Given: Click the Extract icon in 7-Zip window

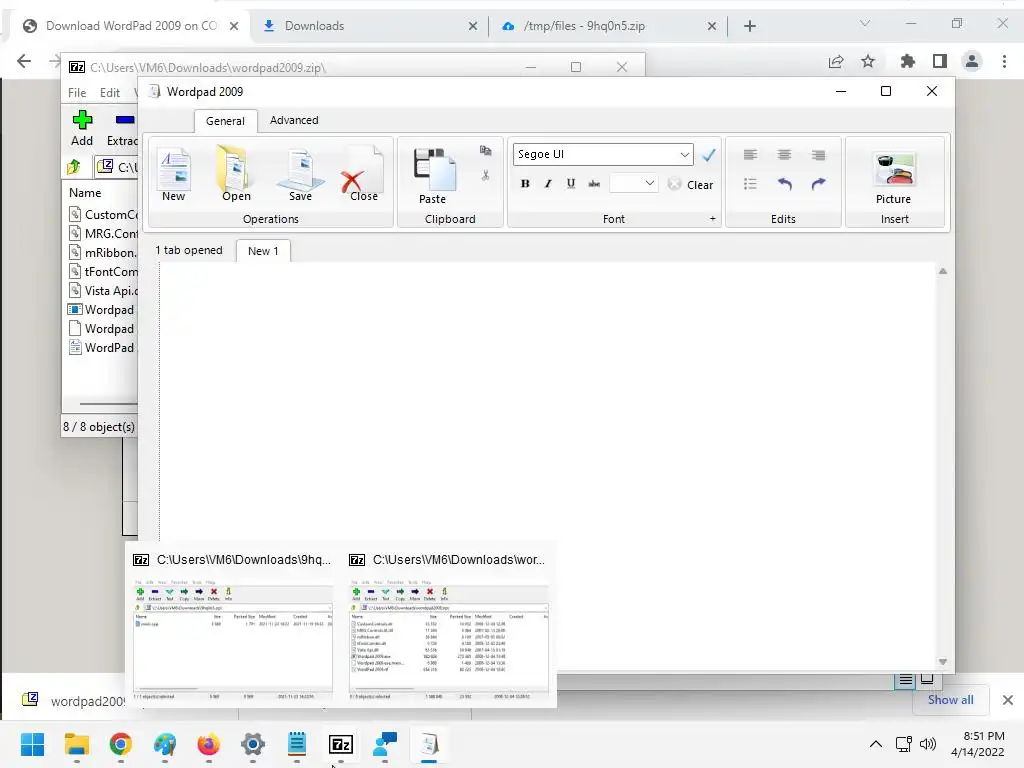Looking at the screenshot, I should click(x=123, y=129).
